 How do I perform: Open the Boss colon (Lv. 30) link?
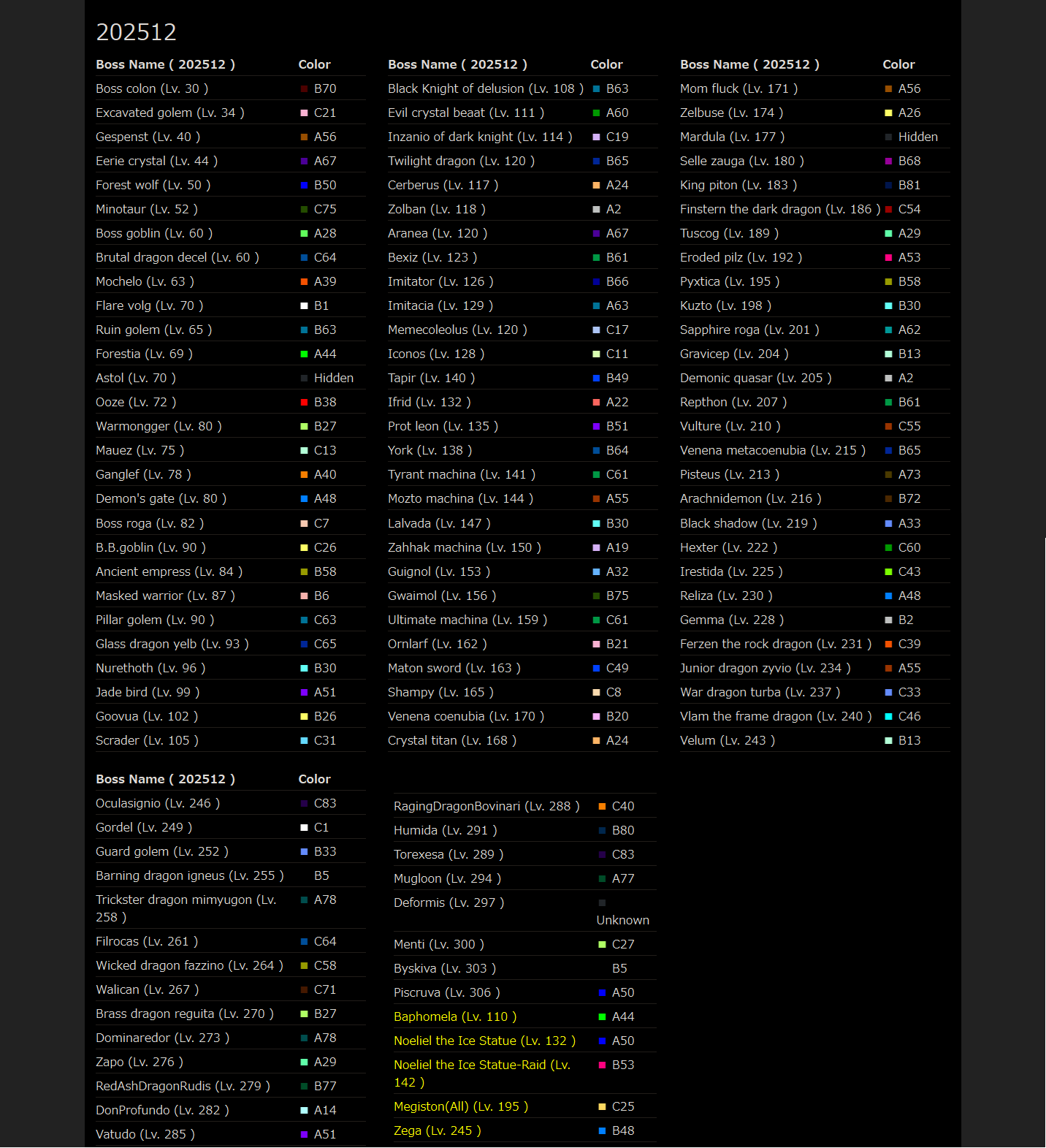152,88
